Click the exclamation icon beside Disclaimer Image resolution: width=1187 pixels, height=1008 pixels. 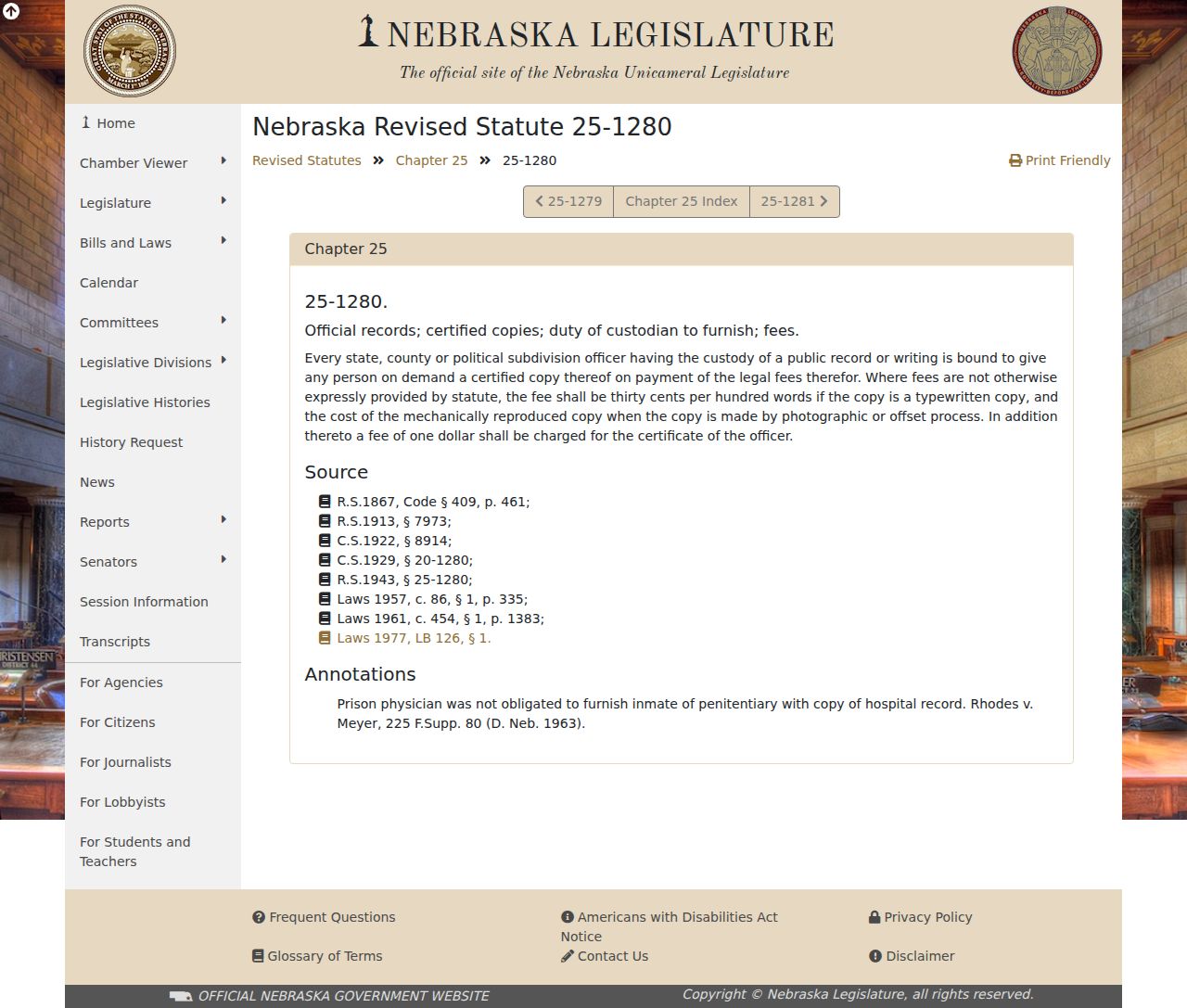875,956
